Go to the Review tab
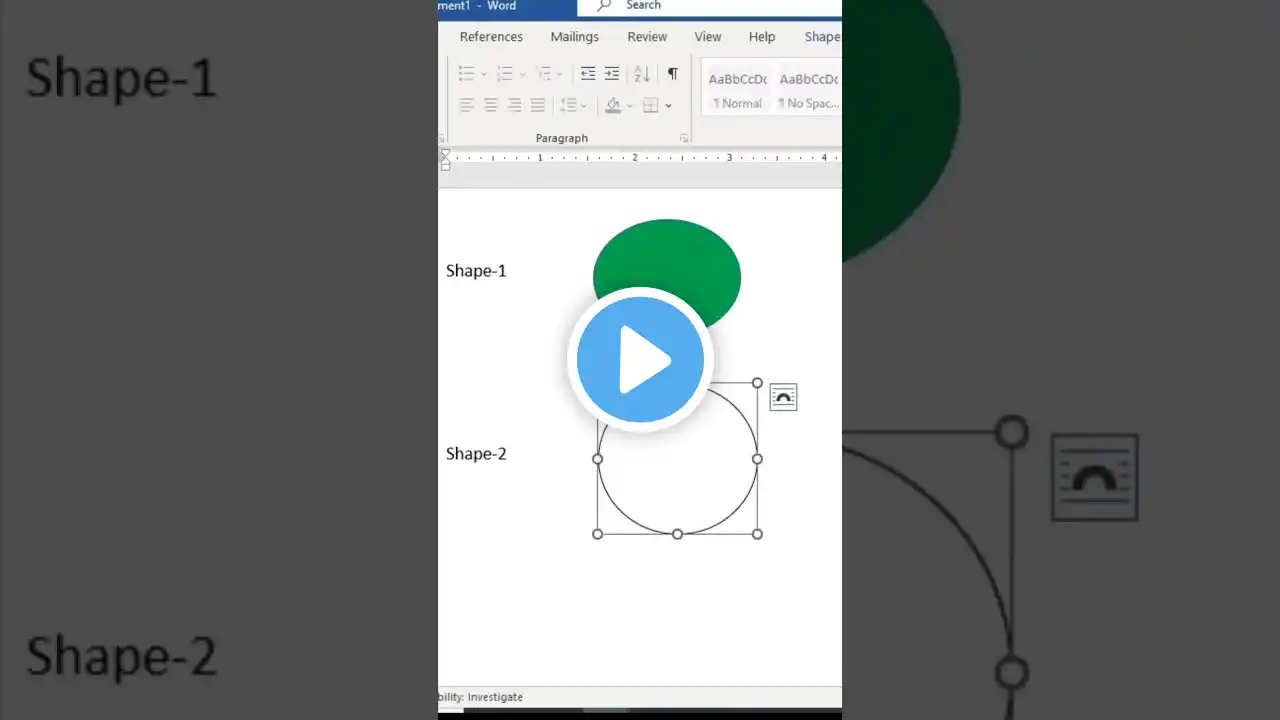This screenshot has height=720, width=1280. click(x=647, y=37)
